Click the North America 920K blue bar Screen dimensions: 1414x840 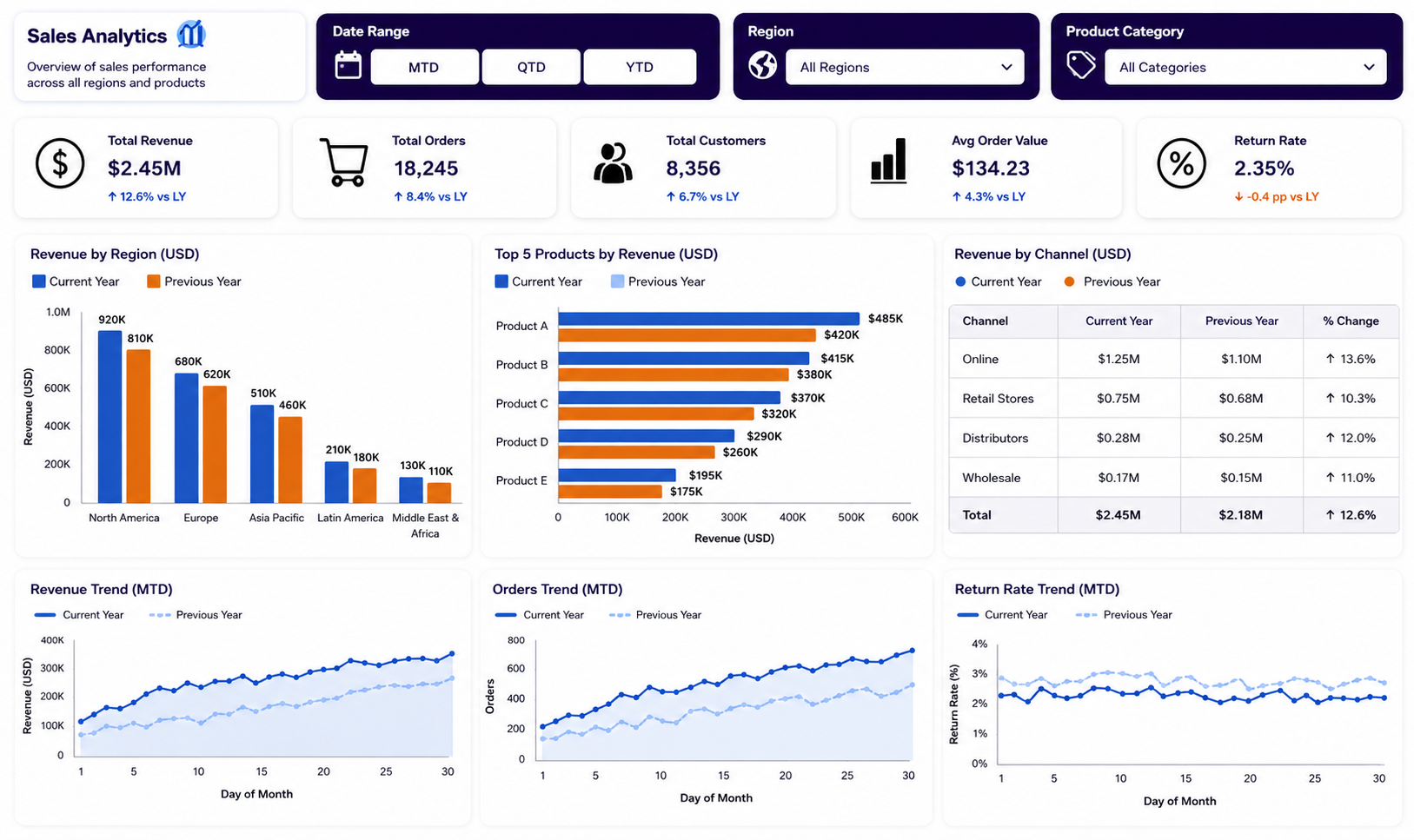click(110, 417)
